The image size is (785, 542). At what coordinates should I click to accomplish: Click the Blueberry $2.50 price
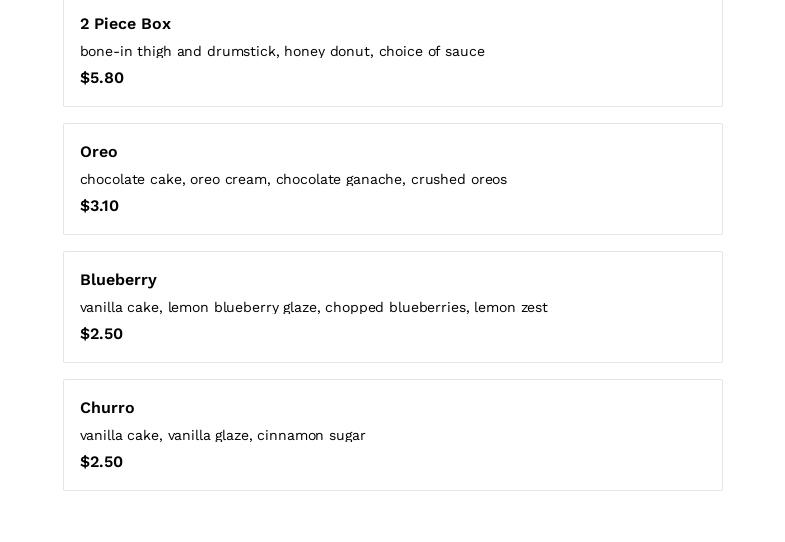tap(101, 334)
